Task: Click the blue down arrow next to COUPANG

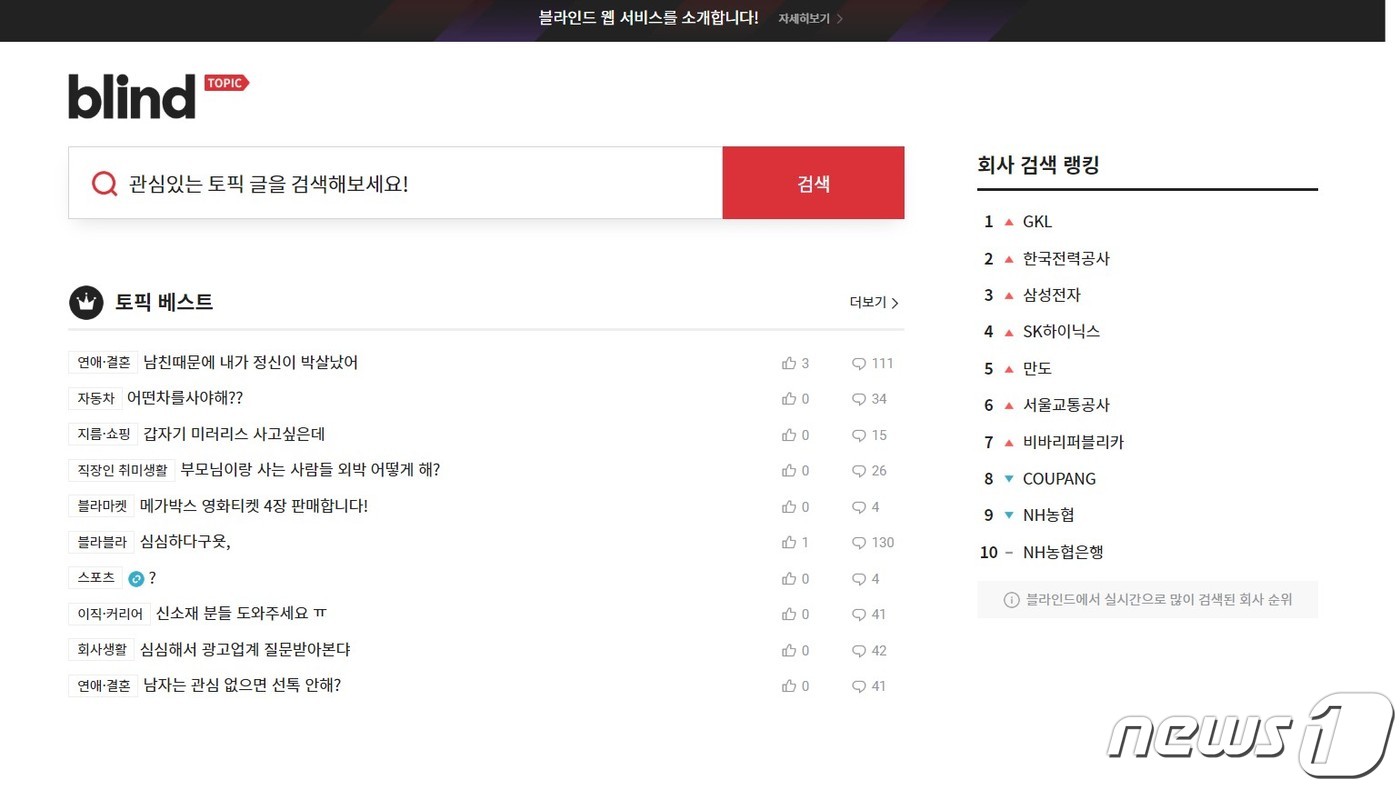Action: point(1008,478)
